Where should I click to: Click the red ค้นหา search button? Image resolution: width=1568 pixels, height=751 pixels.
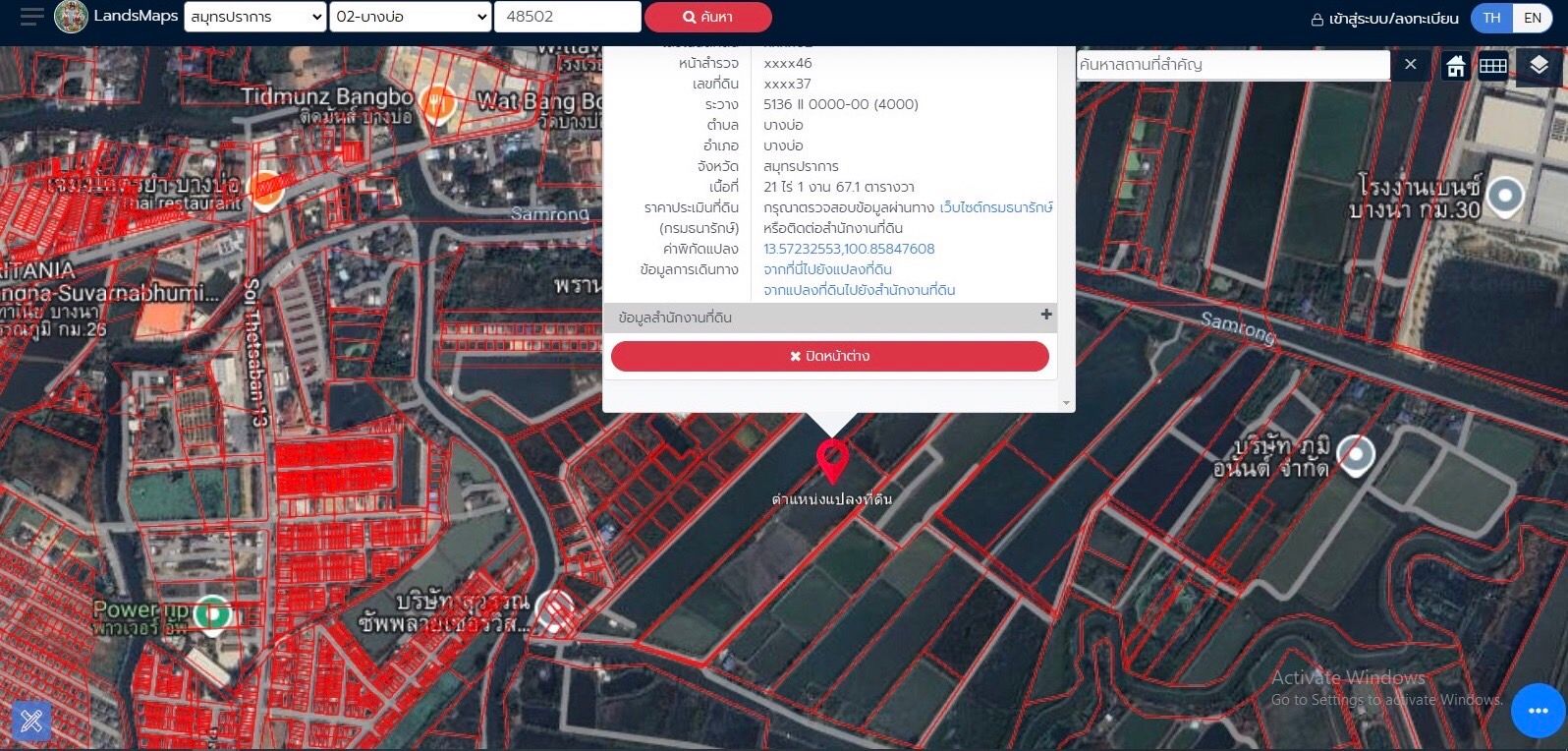pos(708,17)
